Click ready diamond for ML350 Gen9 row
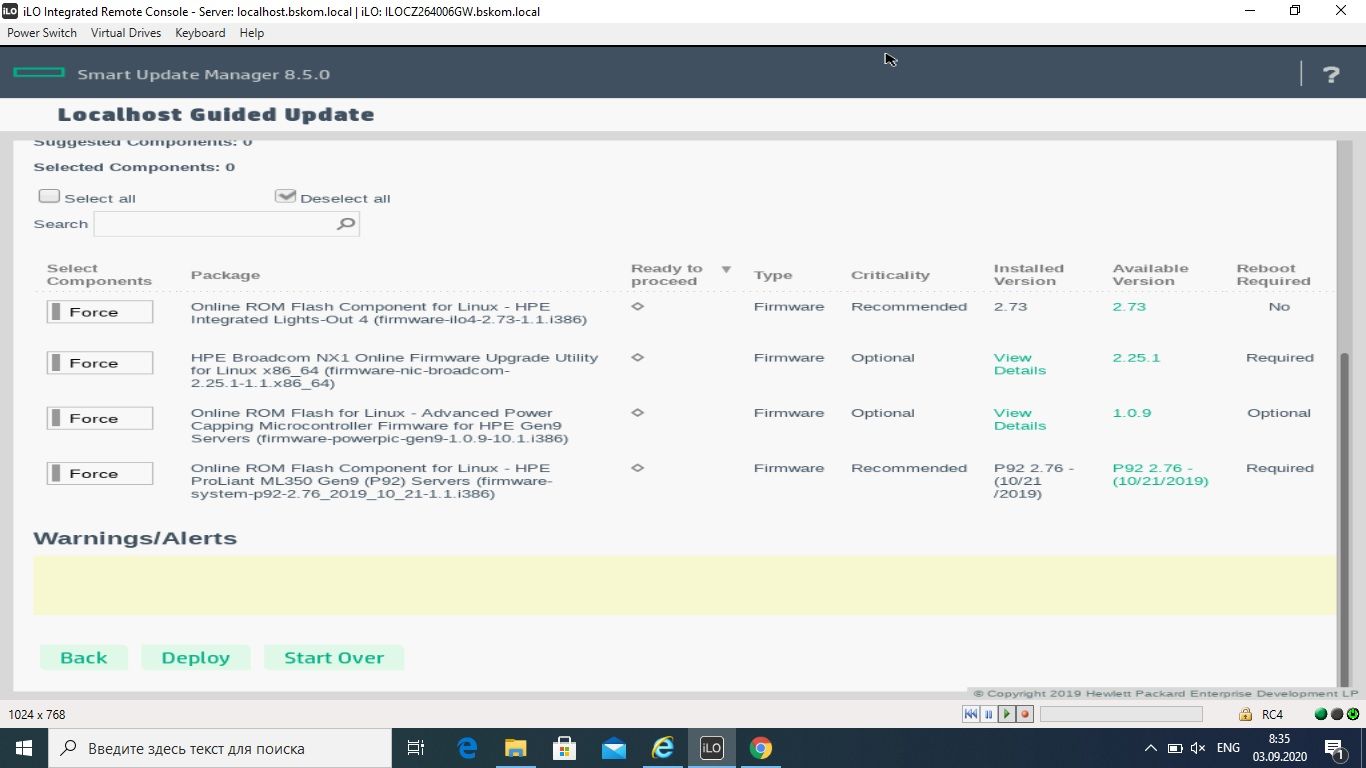The image size is (1366, 768). [x=637, y=467]
